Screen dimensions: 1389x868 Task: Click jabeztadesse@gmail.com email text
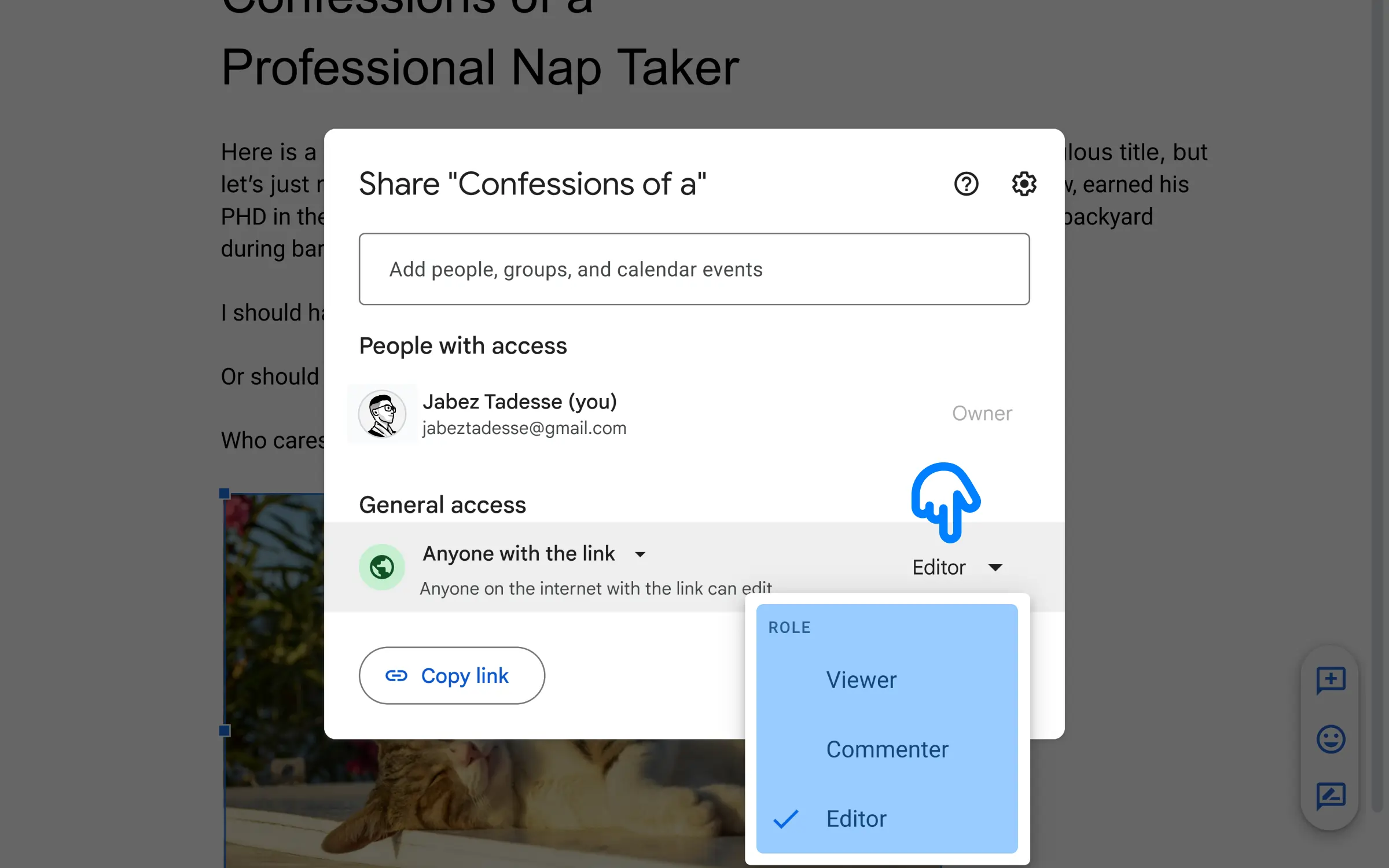point(524,428)
